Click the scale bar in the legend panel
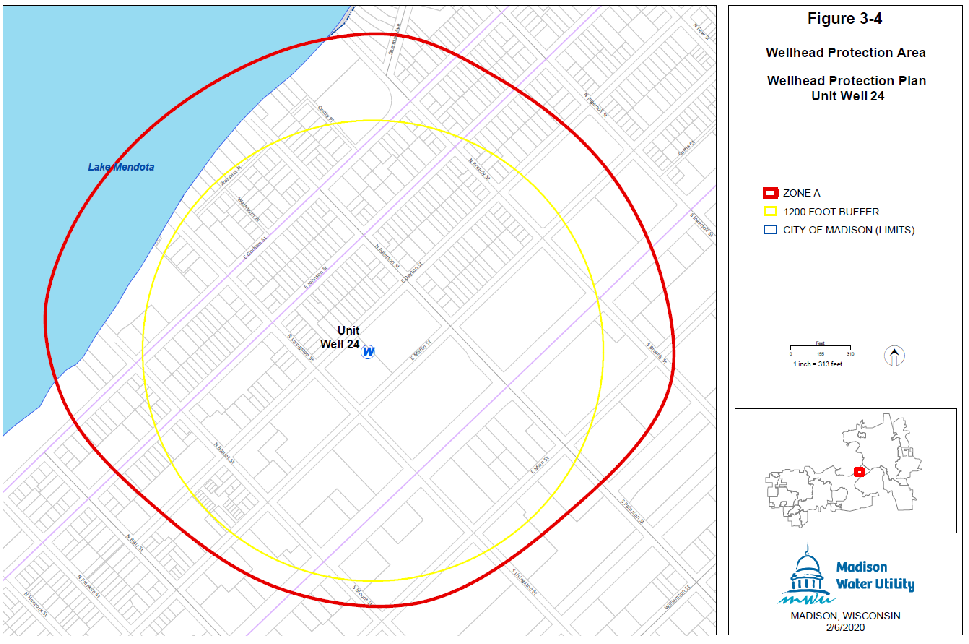969x644 pixels. [x=820, y=353]
